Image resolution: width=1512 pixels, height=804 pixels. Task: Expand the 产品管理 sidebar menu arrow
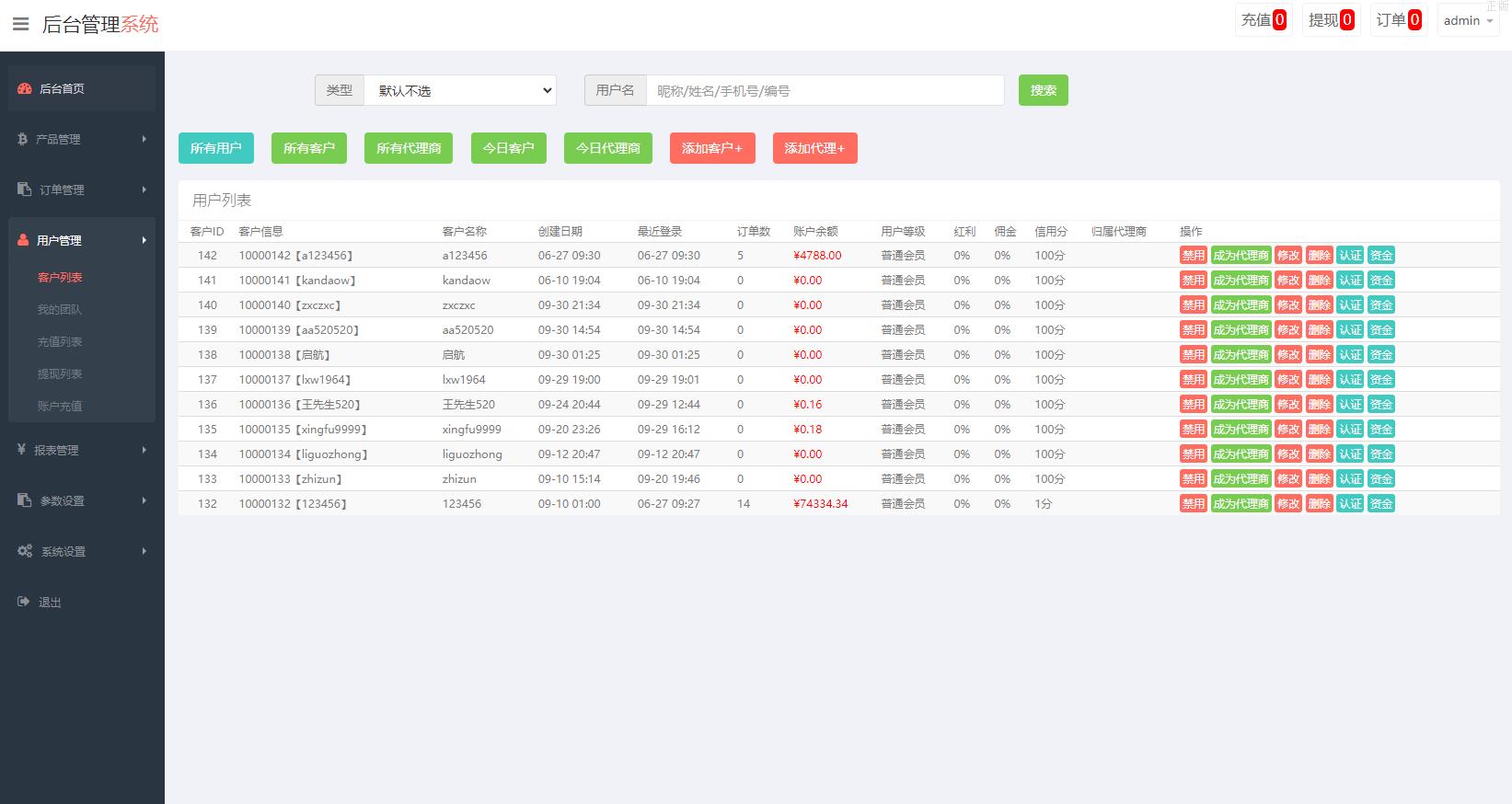click(144, 139)
